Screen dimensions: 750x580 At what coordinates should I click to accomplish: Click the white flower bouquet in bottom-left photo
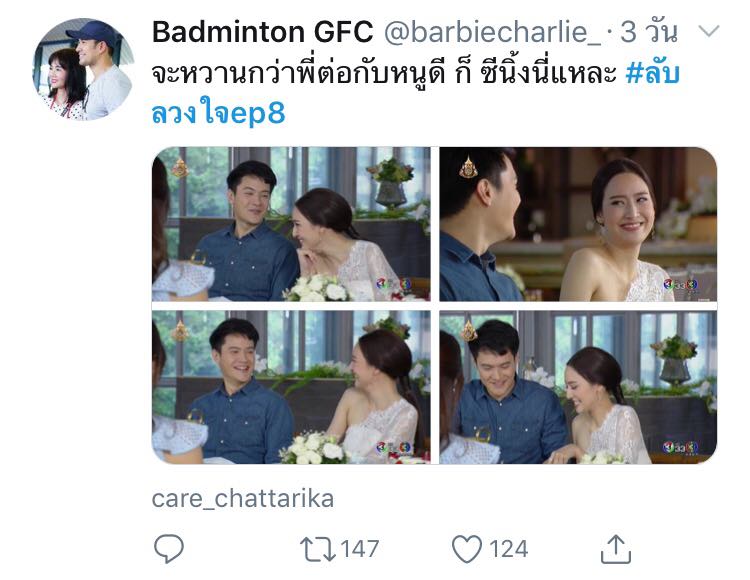[314, 449]
